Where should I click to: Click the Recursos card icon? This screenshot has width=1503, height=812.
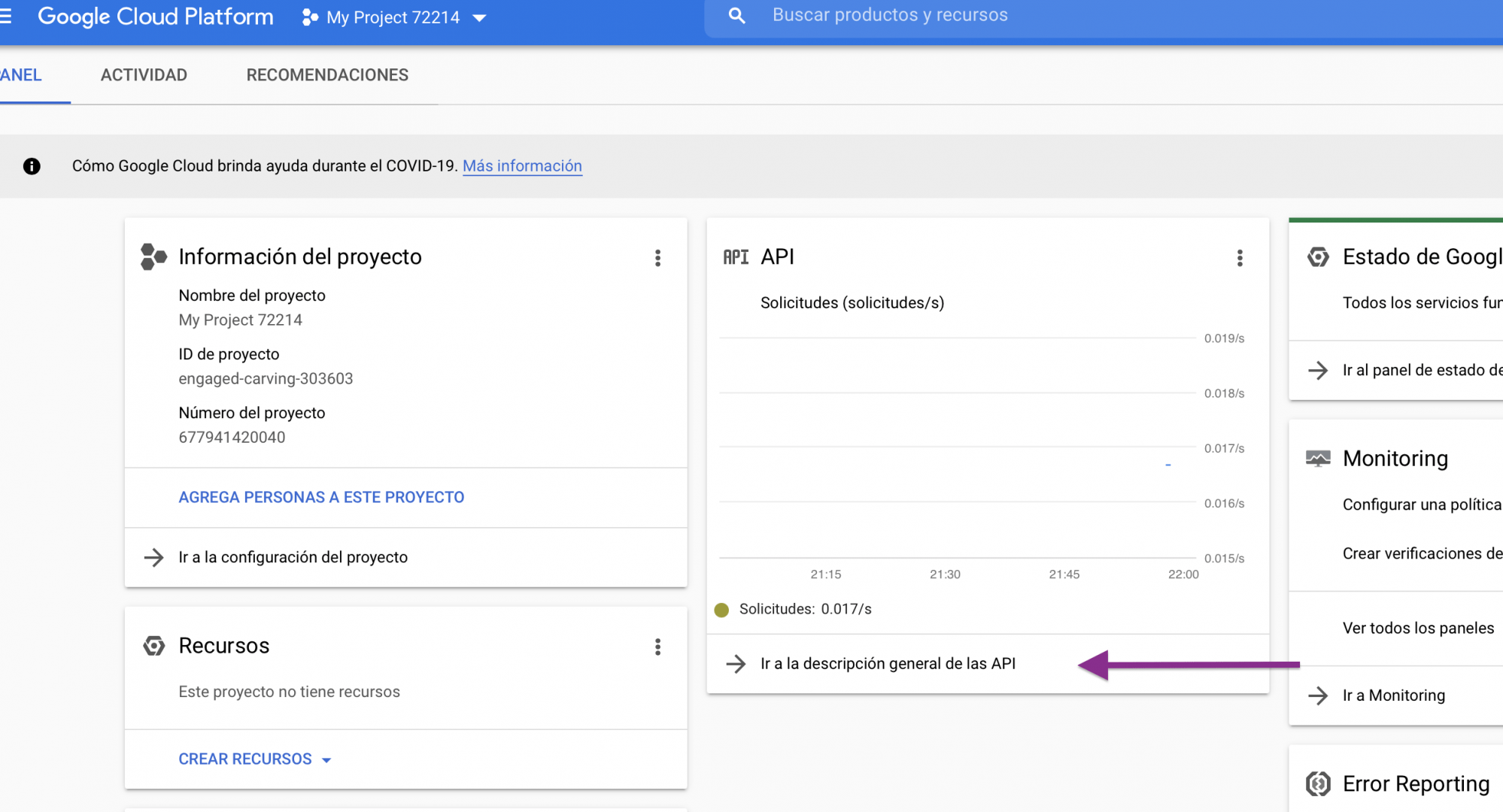pos(153,646)
